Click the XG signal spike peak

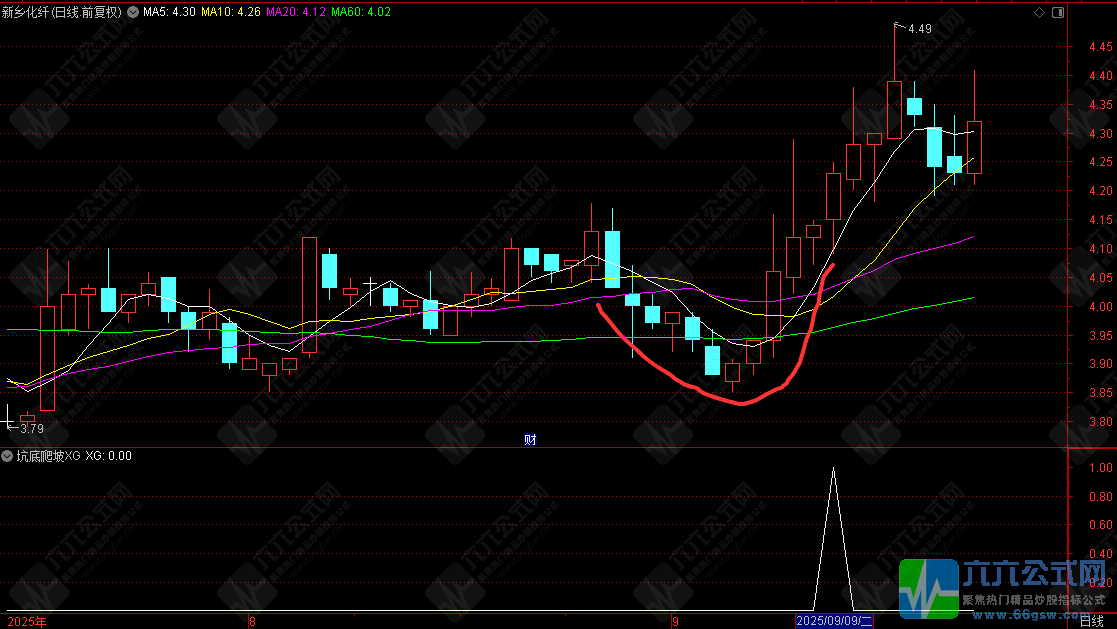pyautogui.click(x=833, y=469)
